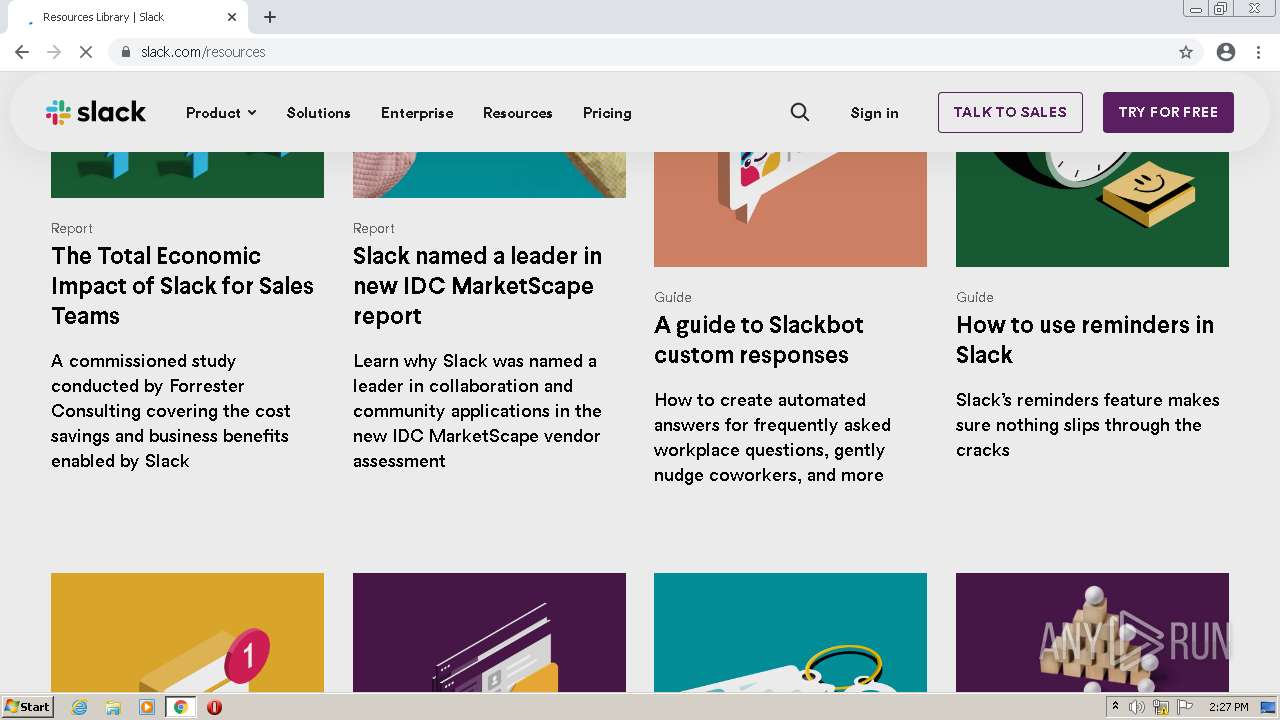Click the Action Center flag icon

[x=1183, y=707]
